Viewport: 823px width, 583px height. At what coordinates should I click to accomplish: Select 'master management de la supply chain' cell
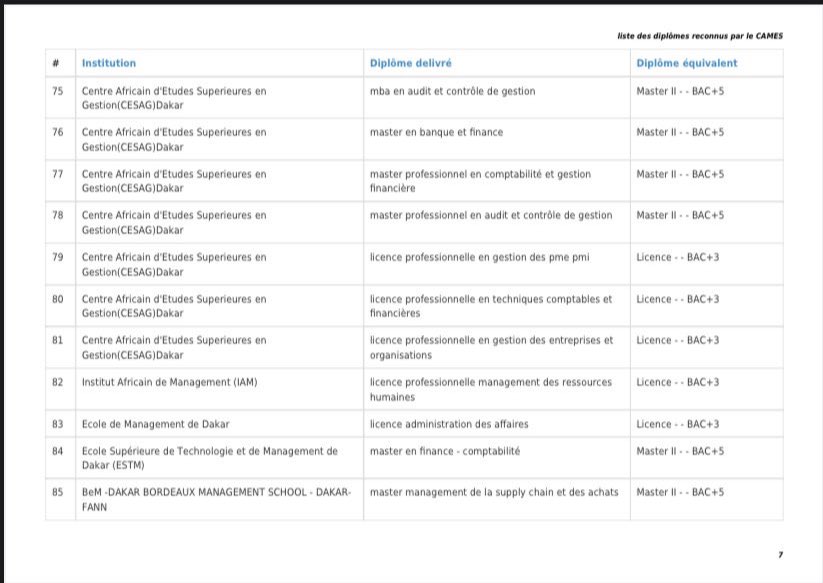point(493,492)
